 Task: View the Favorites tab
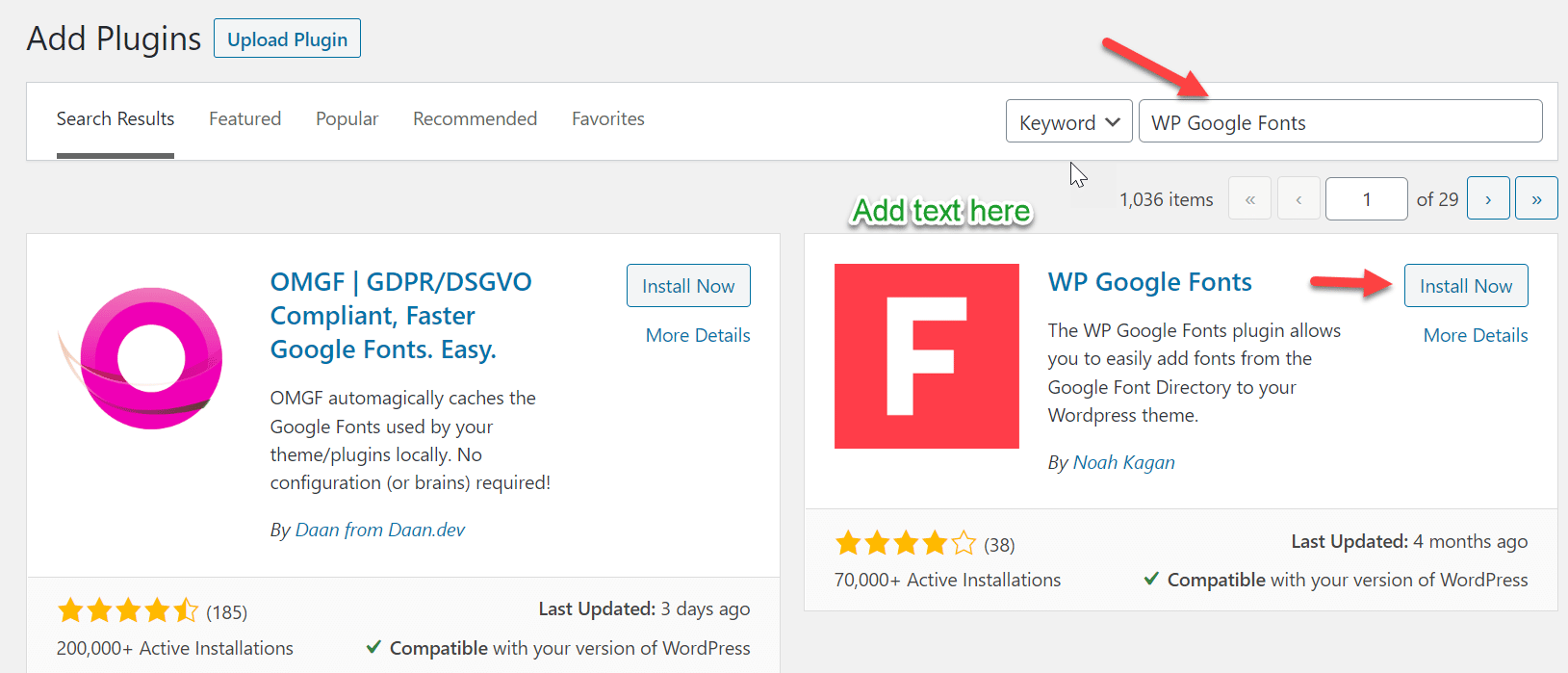608,118
